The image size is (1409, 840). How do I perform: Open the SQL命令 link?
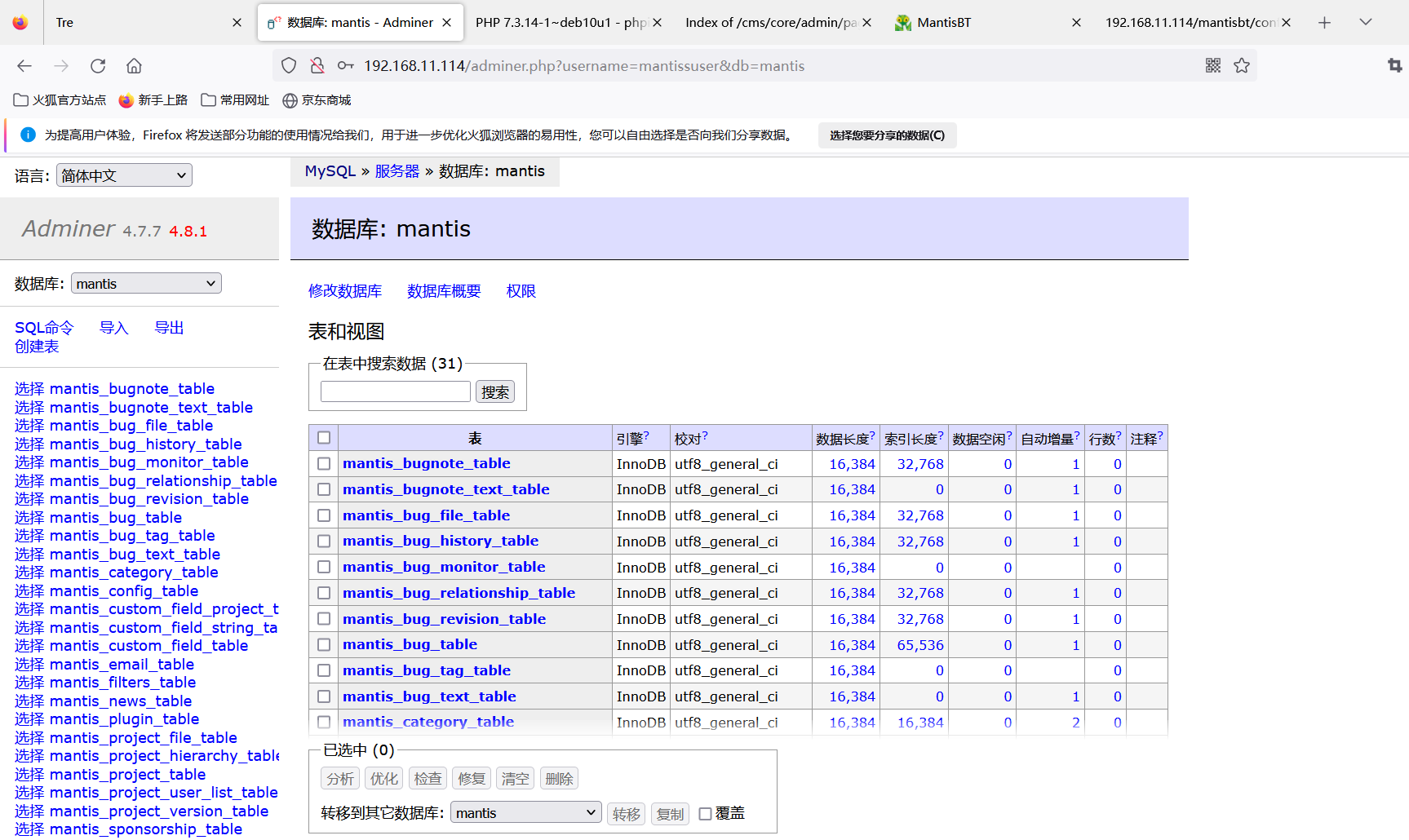tap(44, 328)
